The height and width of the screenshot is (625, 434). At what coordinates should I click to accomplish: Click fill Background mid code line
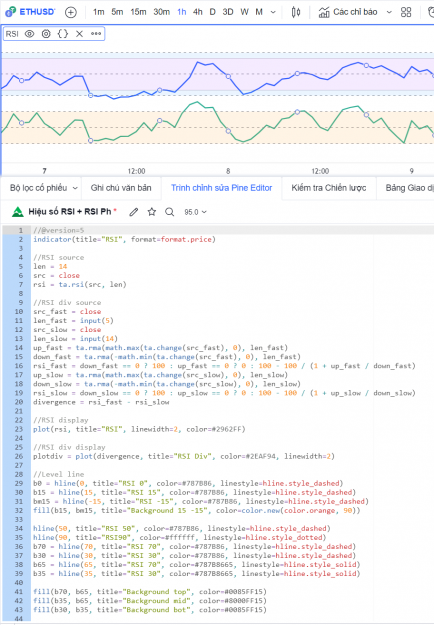click(x=150, y=601)
